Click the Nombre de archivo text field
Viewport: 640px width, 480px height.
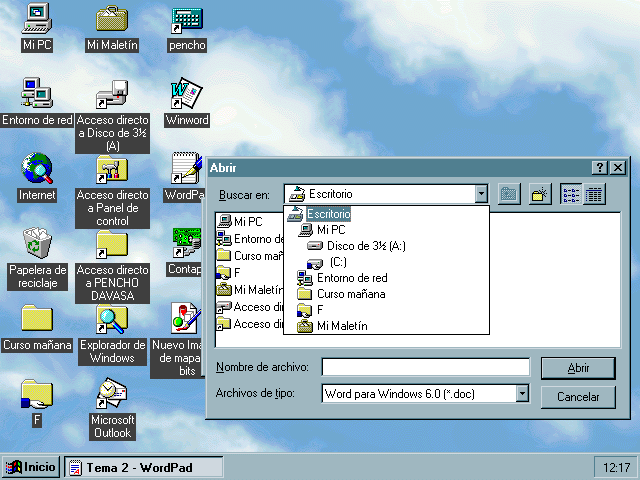[x=426, y=367]
